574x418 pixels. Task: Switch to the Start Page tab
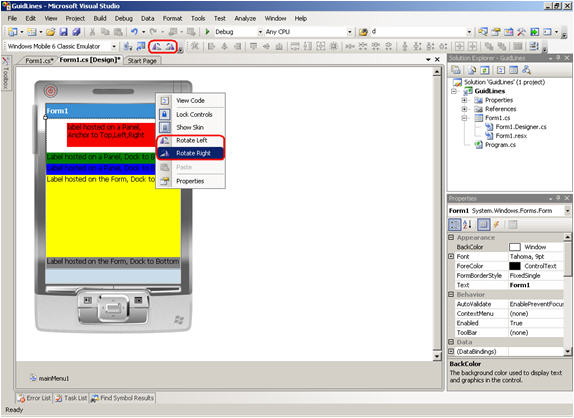click(142, 61)
